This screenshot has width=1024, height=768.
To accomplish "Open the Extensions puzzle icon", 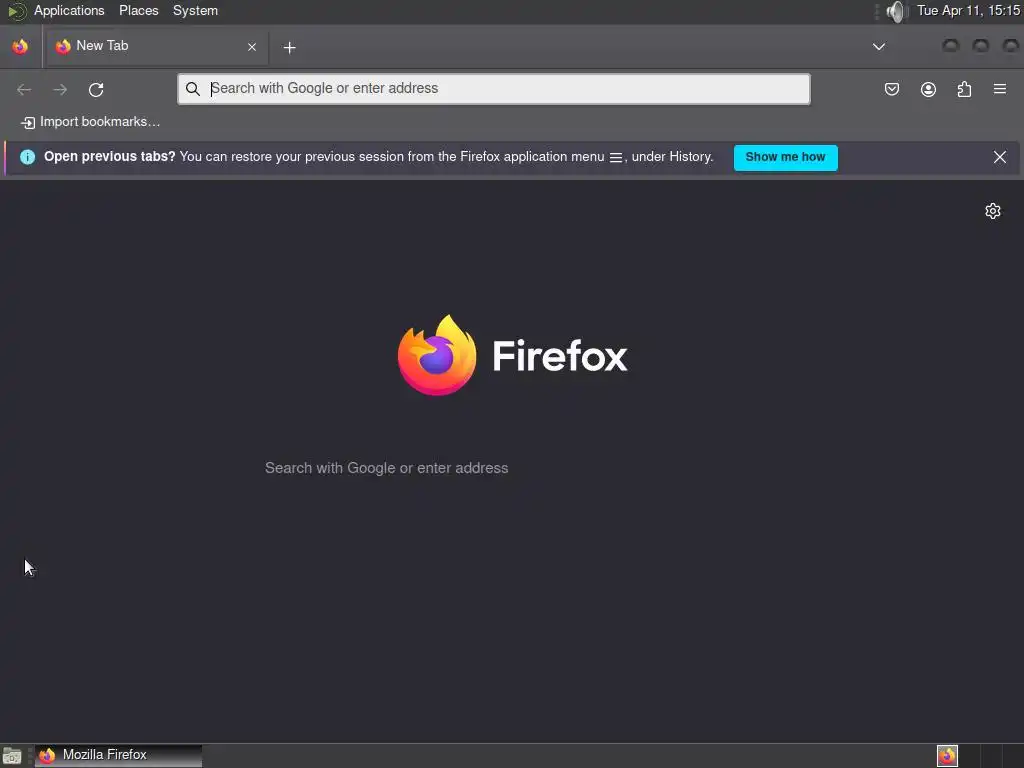I will coord(964,89).
